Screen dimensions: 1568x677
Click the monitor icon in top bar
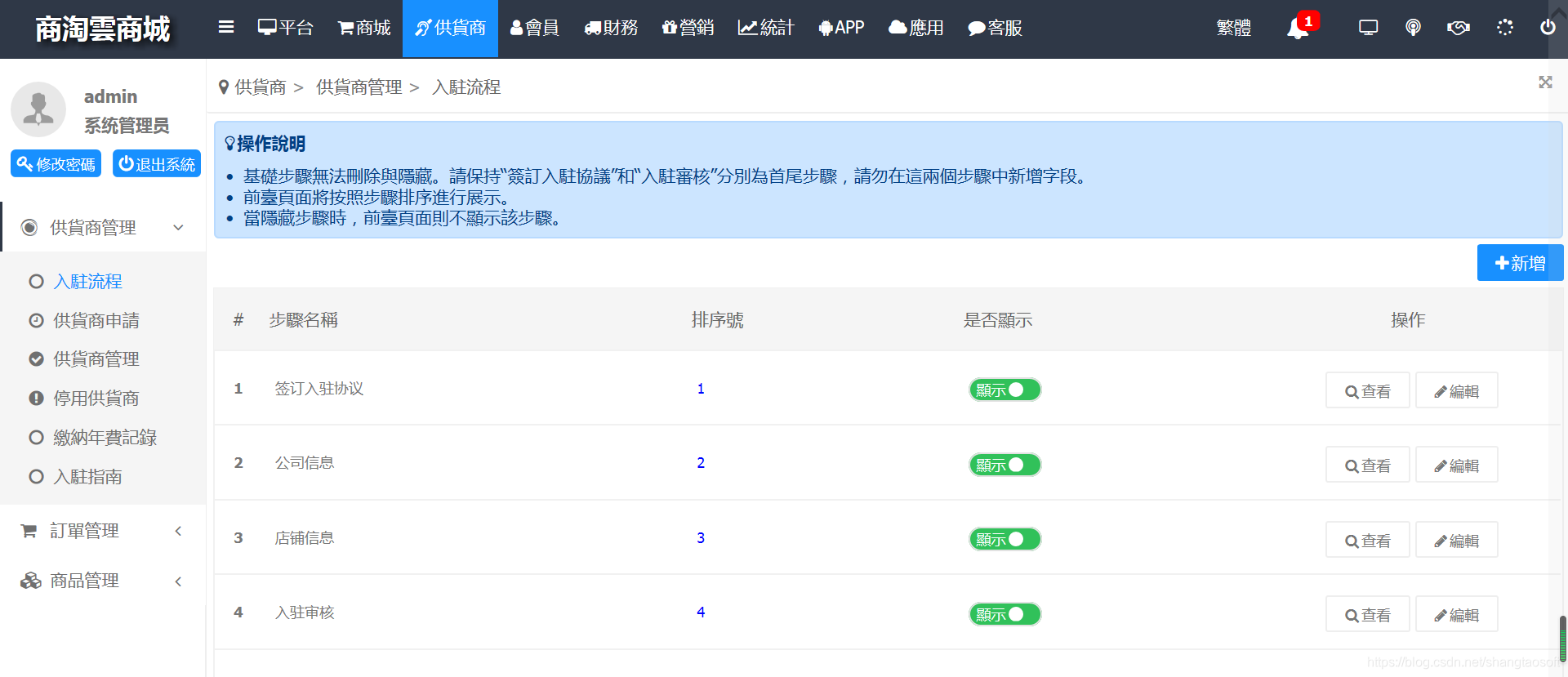pos(1368,27)
